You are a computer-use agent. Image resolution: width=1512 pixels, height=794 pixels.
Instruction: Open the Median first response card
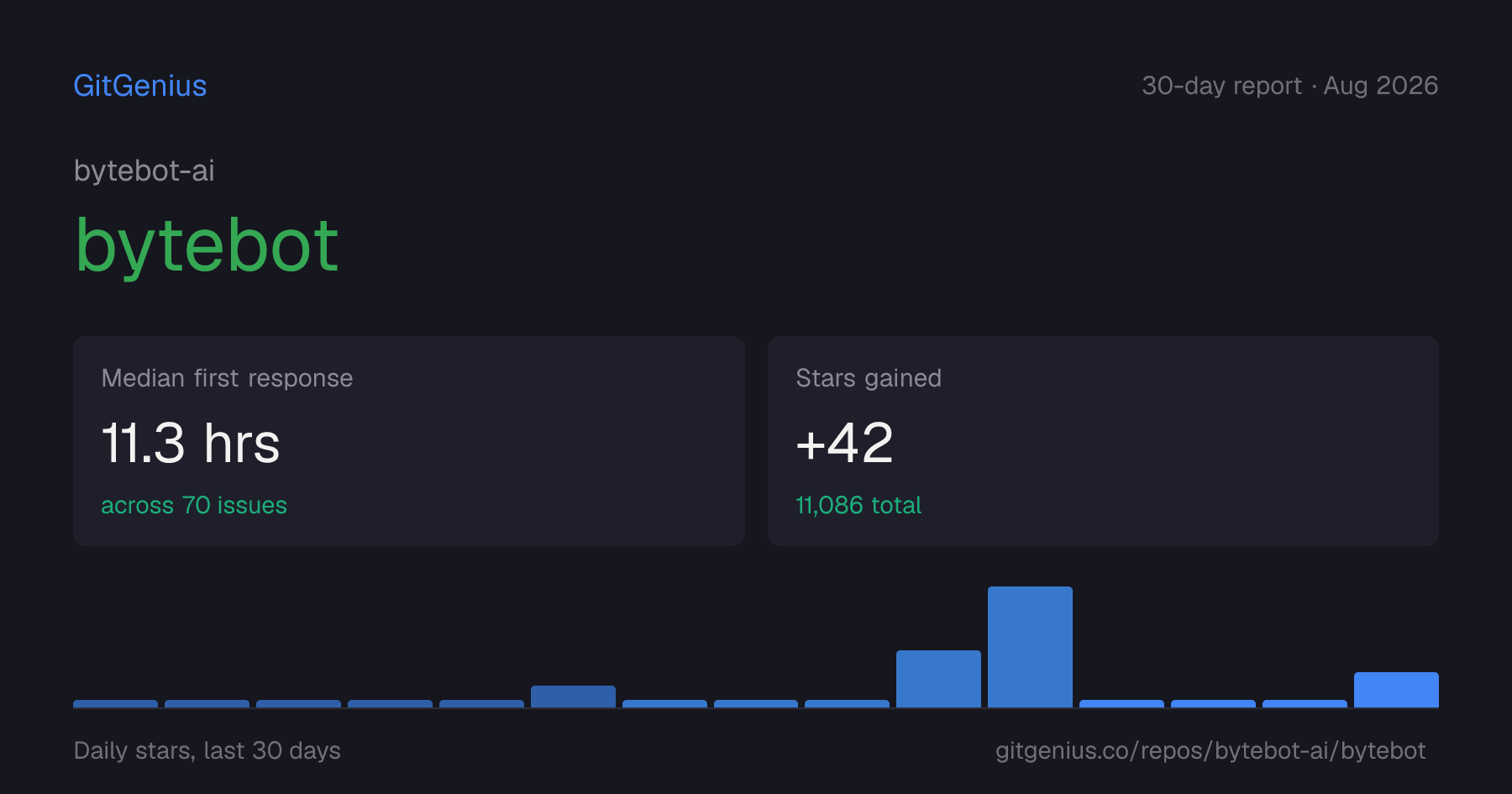409,441
